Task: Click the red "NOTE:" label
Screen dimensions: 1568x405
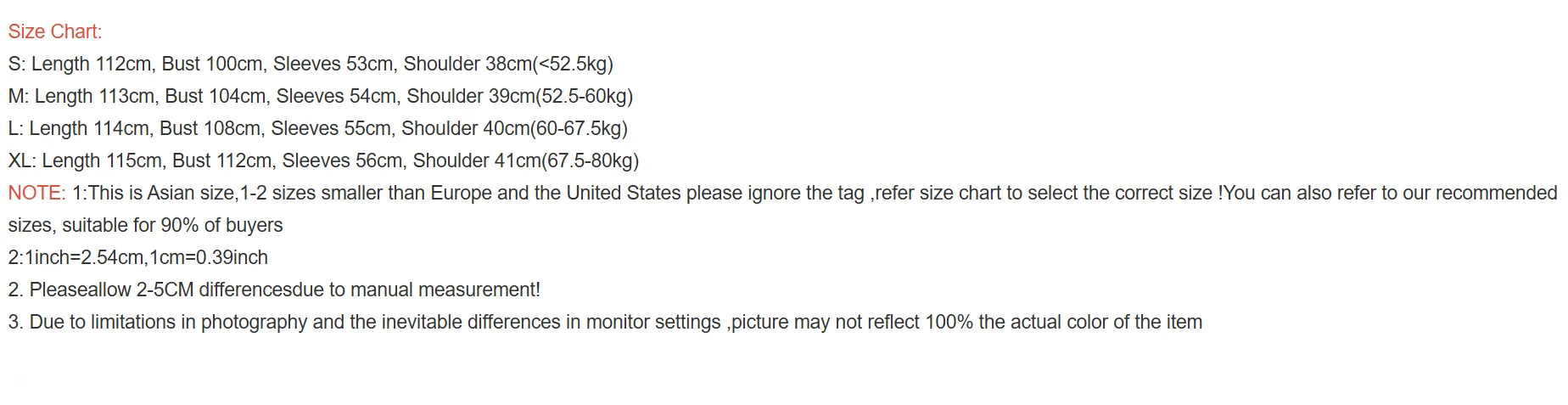Action: (36, 194)
